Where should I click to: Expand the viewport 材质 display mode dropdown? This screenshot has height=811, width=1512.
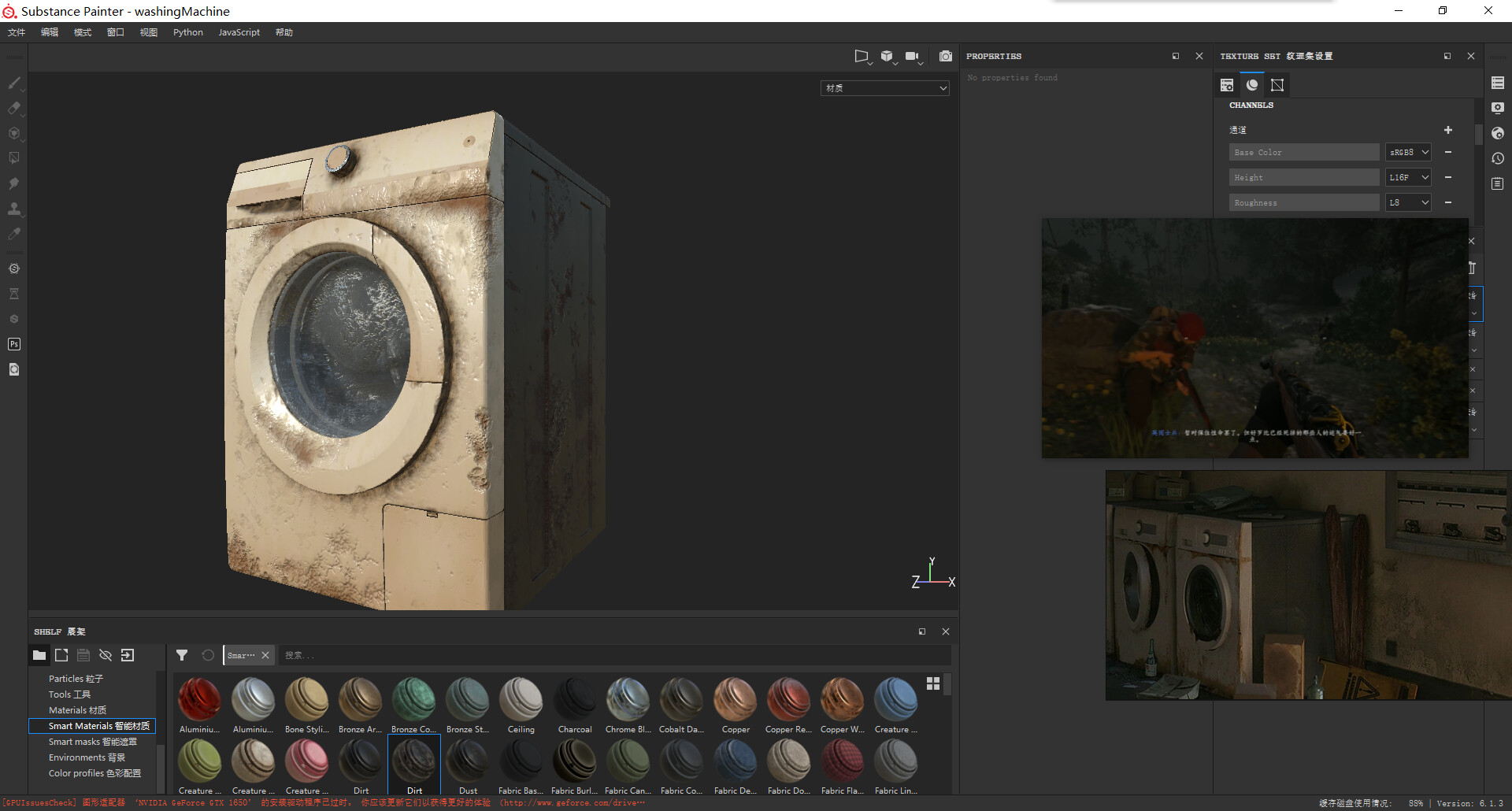[885, 88]
